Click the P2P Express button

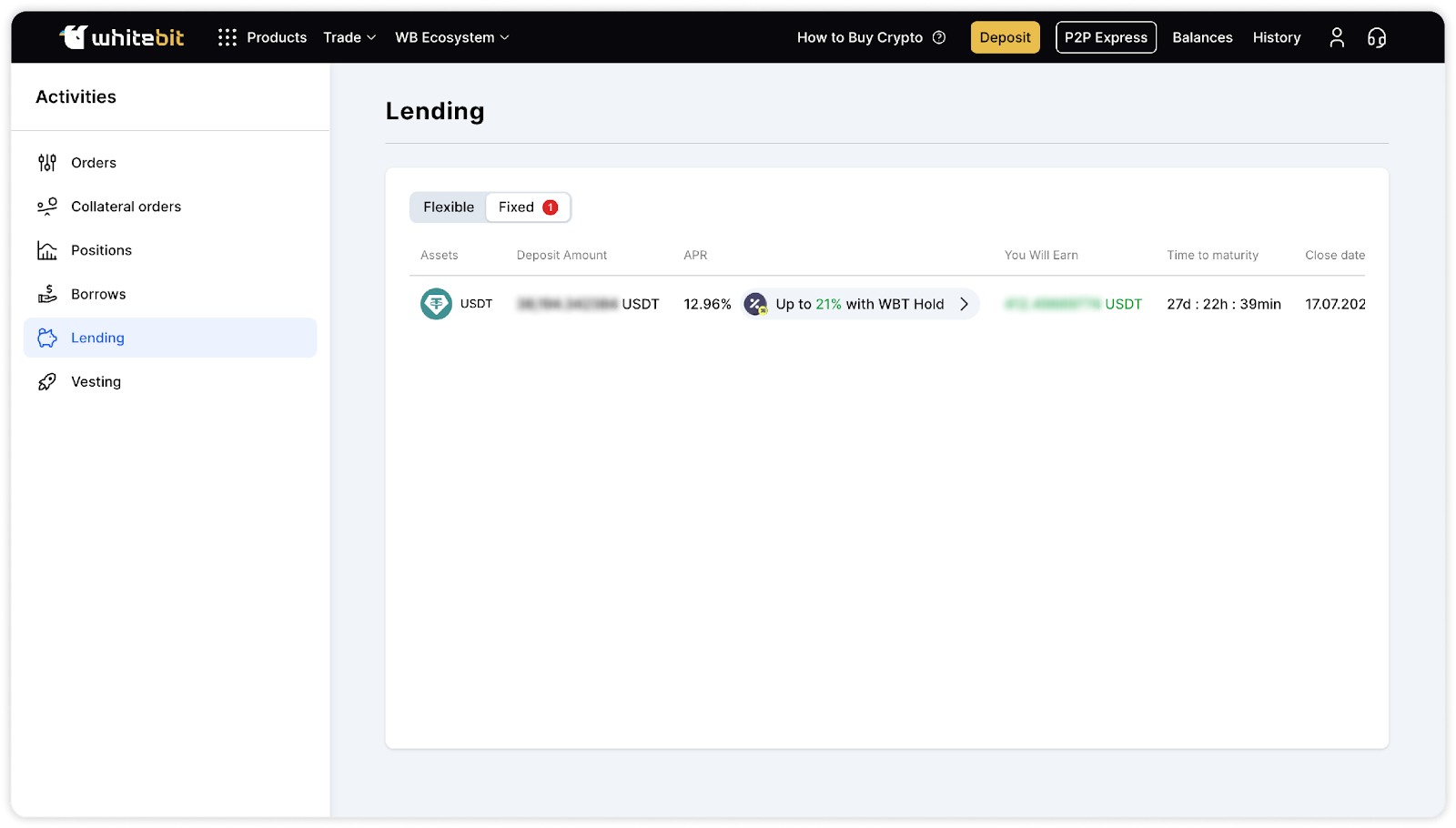coord(1106,37)
